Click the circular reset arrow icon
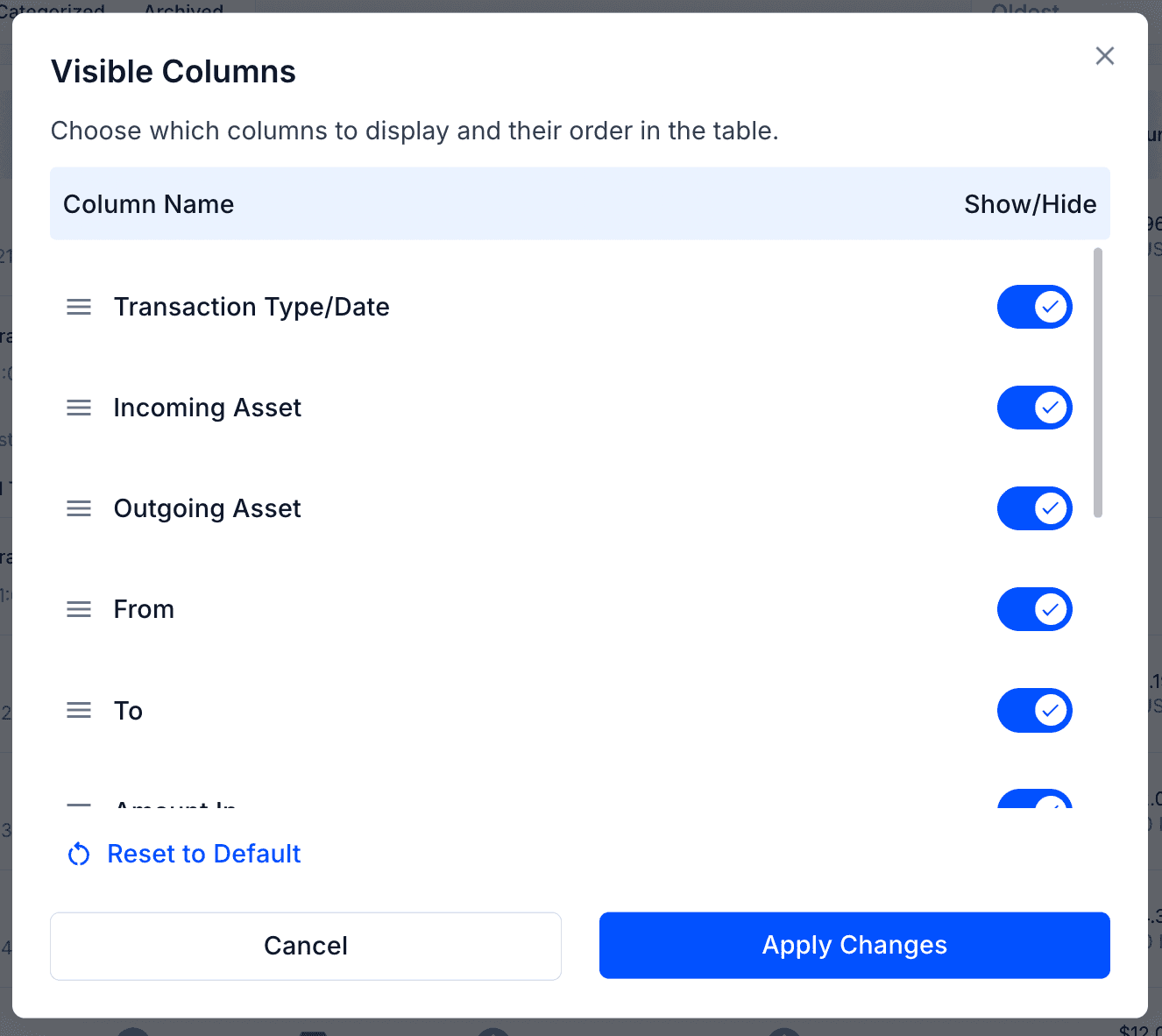 click(78, 853)
